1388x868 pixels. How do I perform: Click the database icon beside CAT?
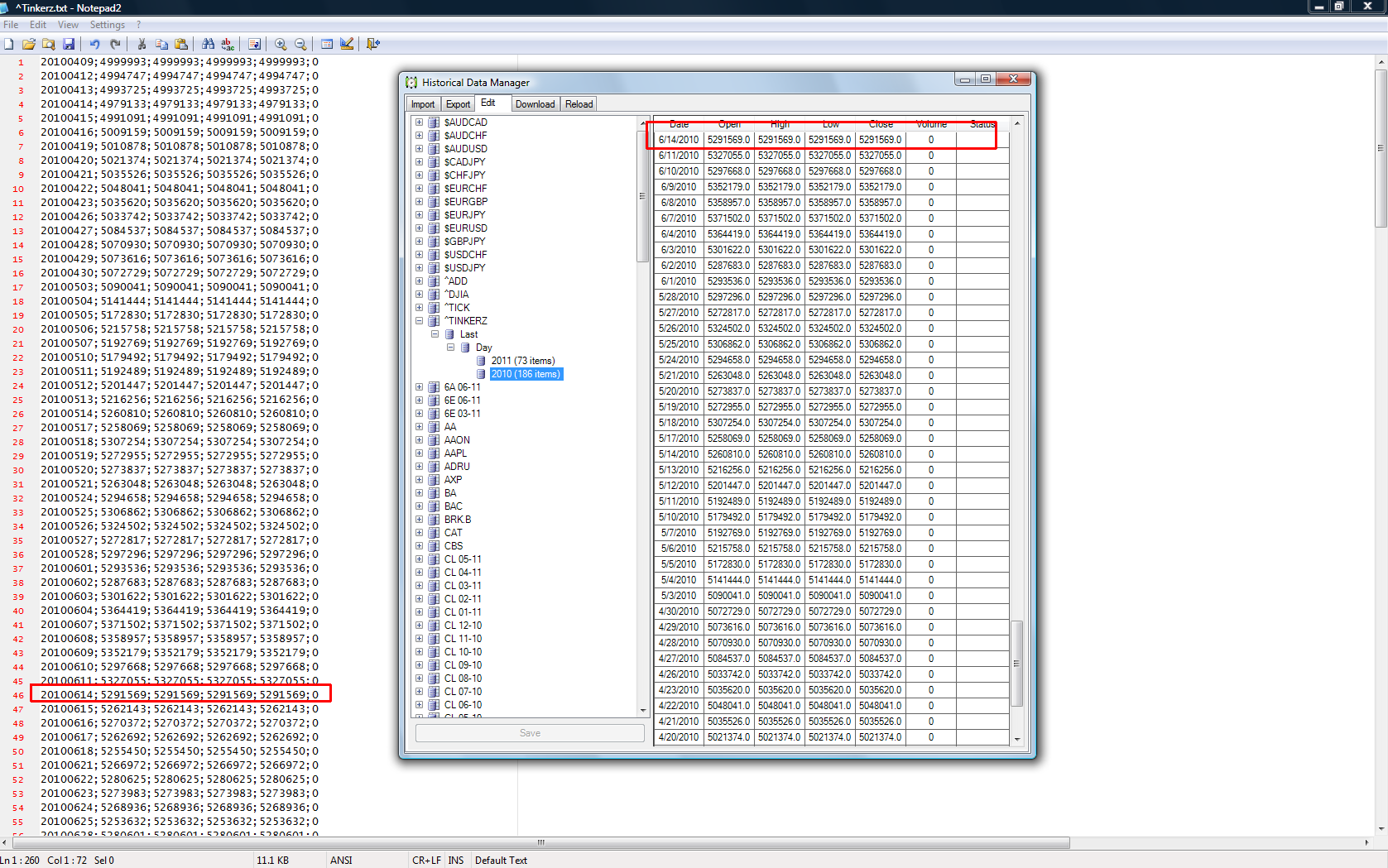434,533
